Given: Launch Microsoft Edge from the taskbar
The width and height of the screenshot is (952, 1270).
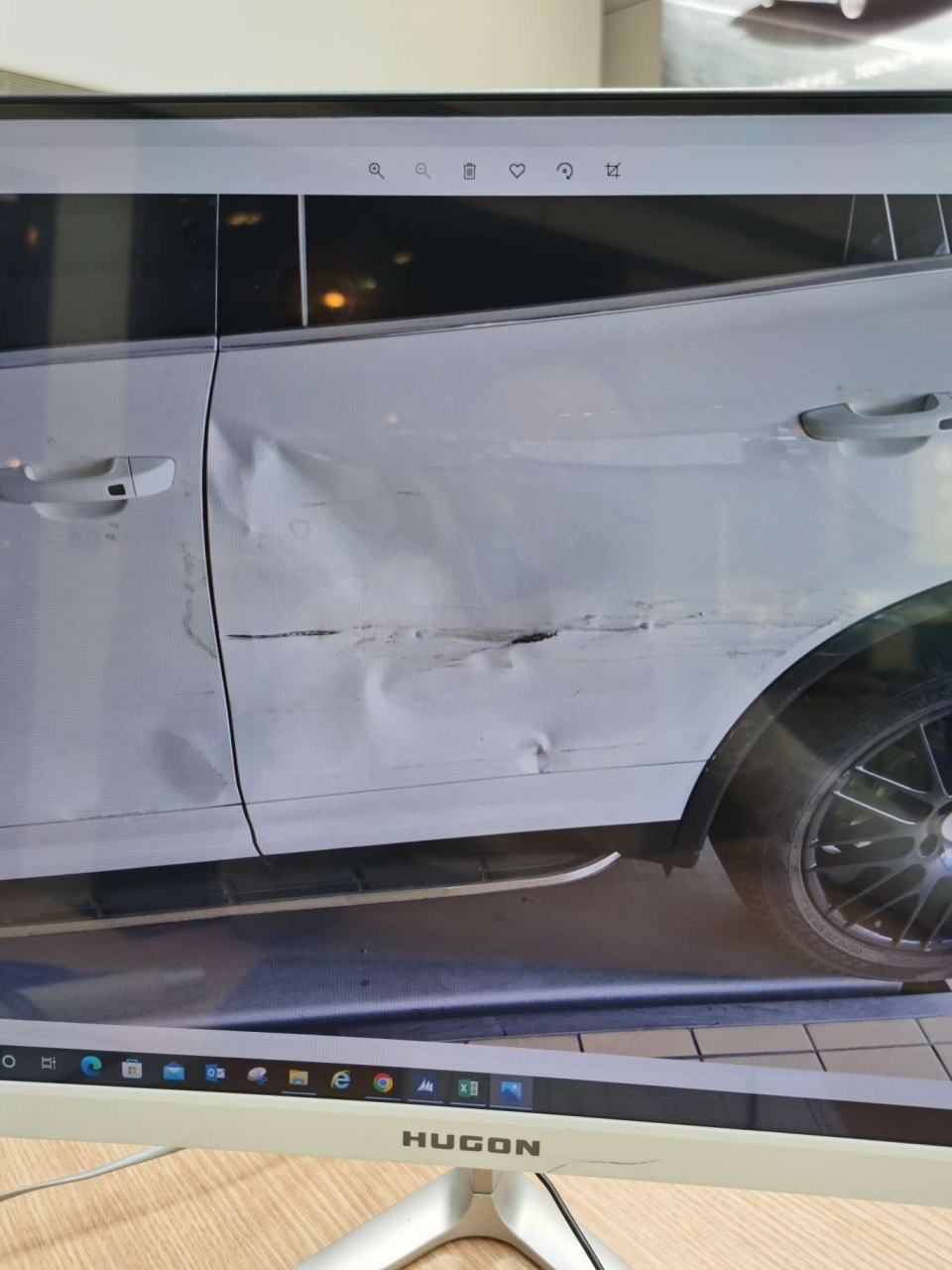Looking at the screenshot, I should [90, 1066].
